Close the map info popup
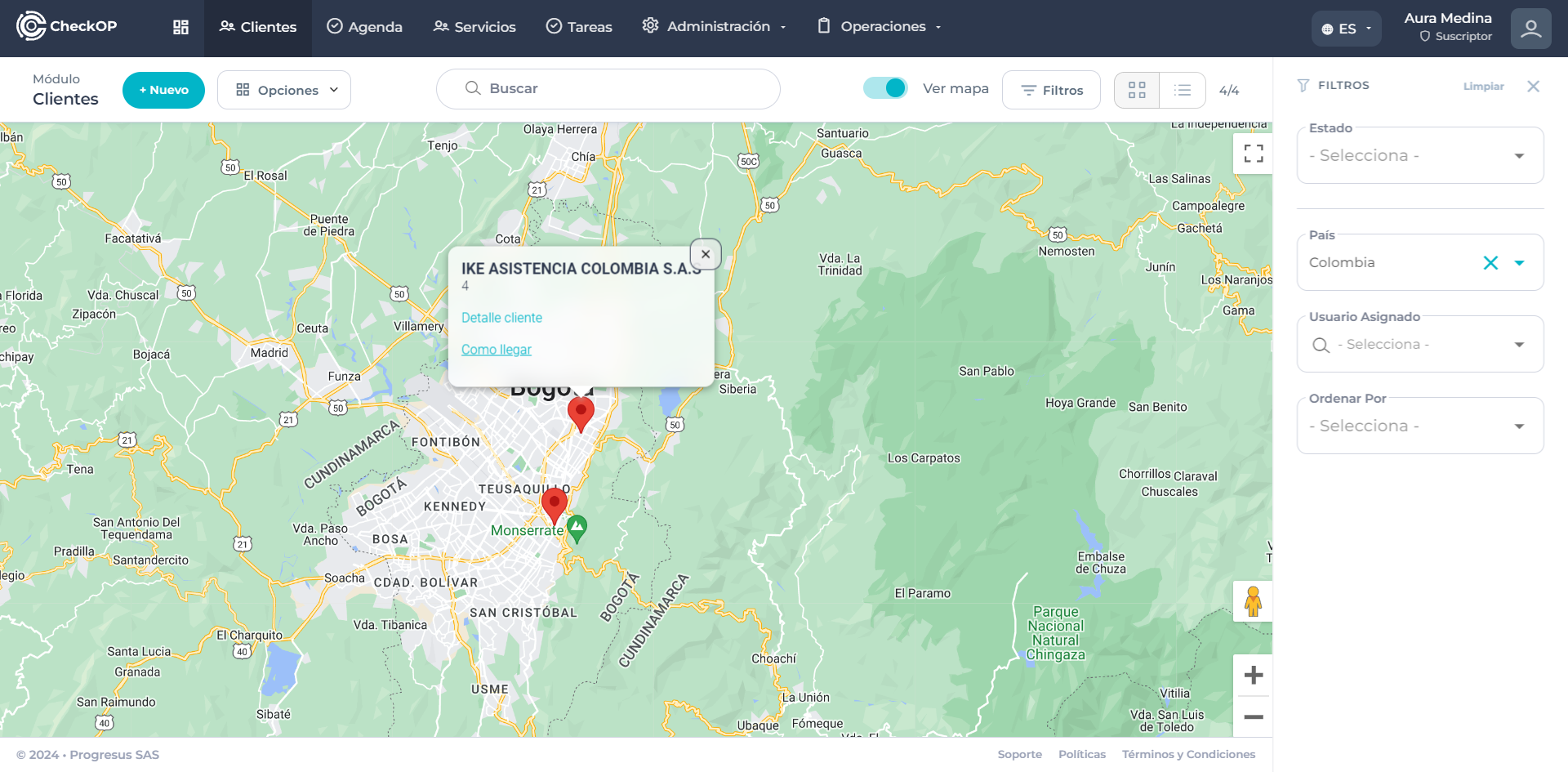Image resolution: width=1568 pixels, height=772 pixels. point(706,254)
